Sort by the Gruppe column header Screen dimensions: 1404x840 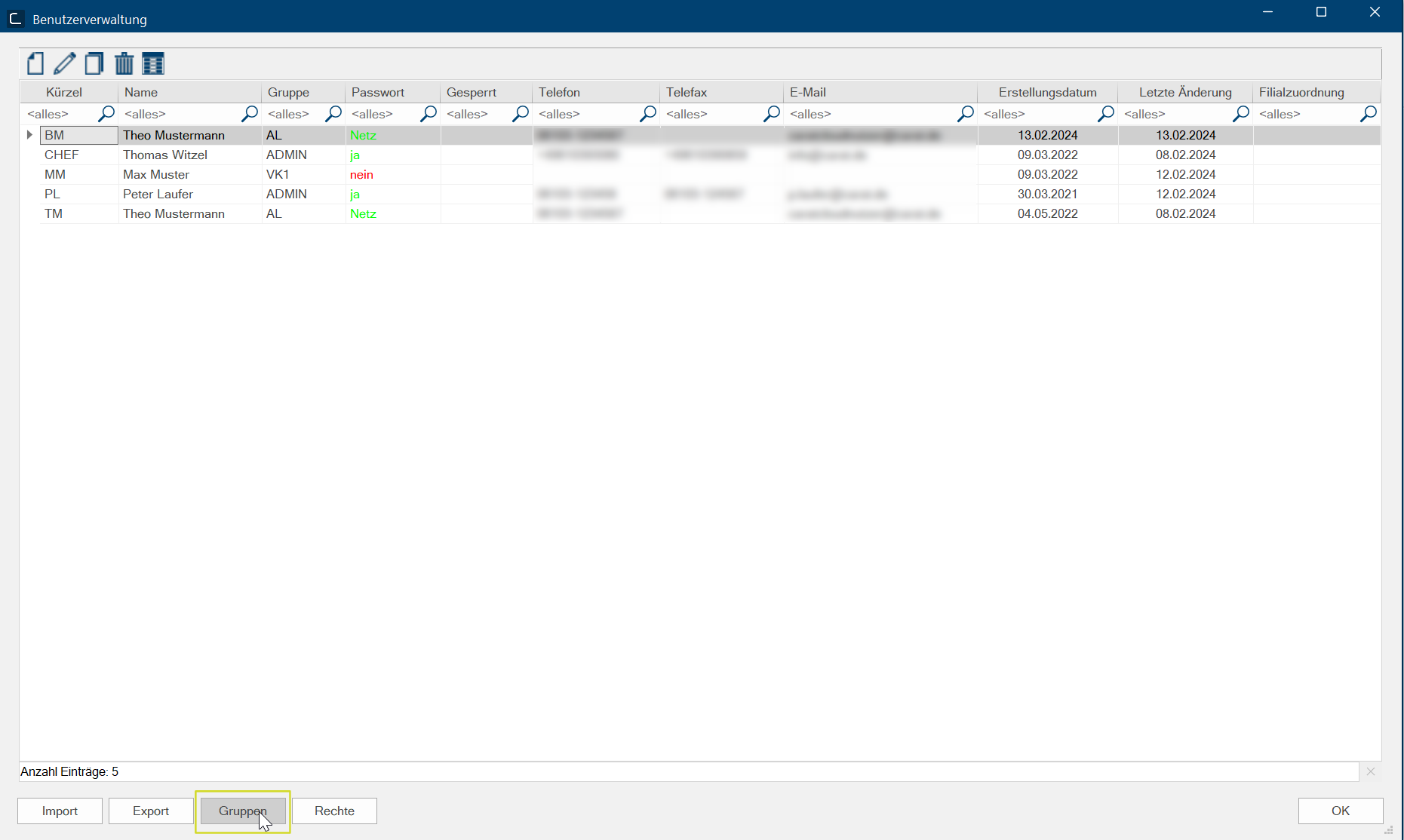(x=288, y=92)
